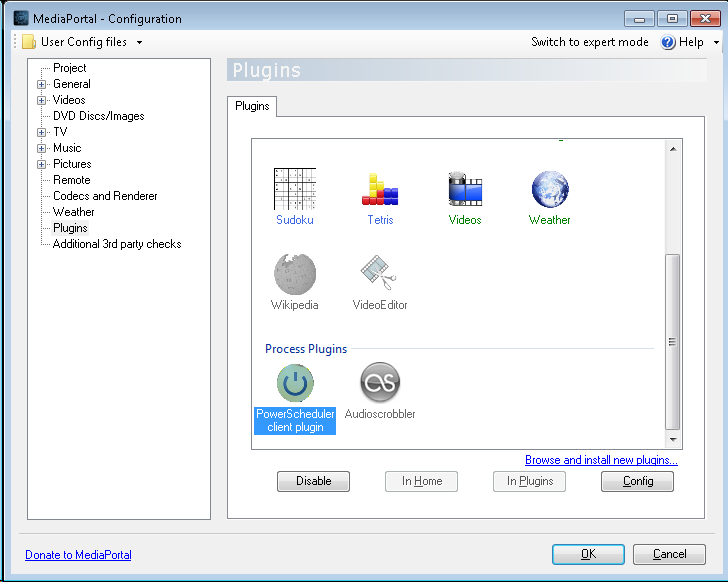Click the Process Plugins group header

pyautogui.click(x=306, y=349)
